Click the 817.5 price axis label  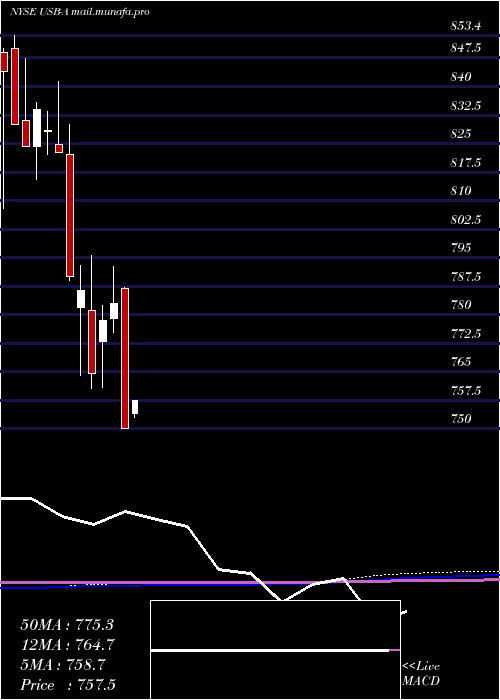(x=466, y=163)
